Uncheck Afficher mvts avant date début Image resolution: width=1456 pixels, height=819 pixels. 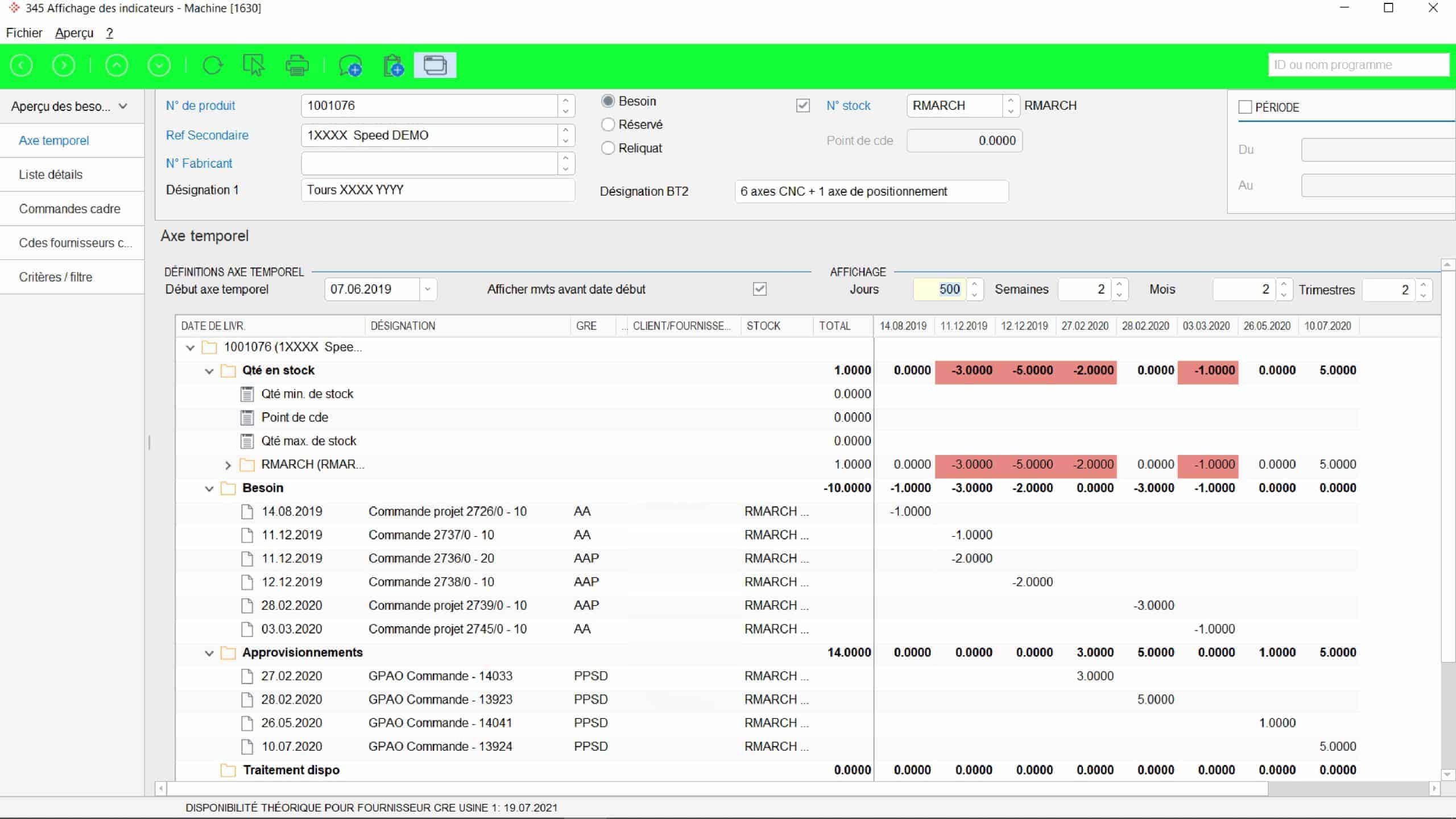pos(760,289)
